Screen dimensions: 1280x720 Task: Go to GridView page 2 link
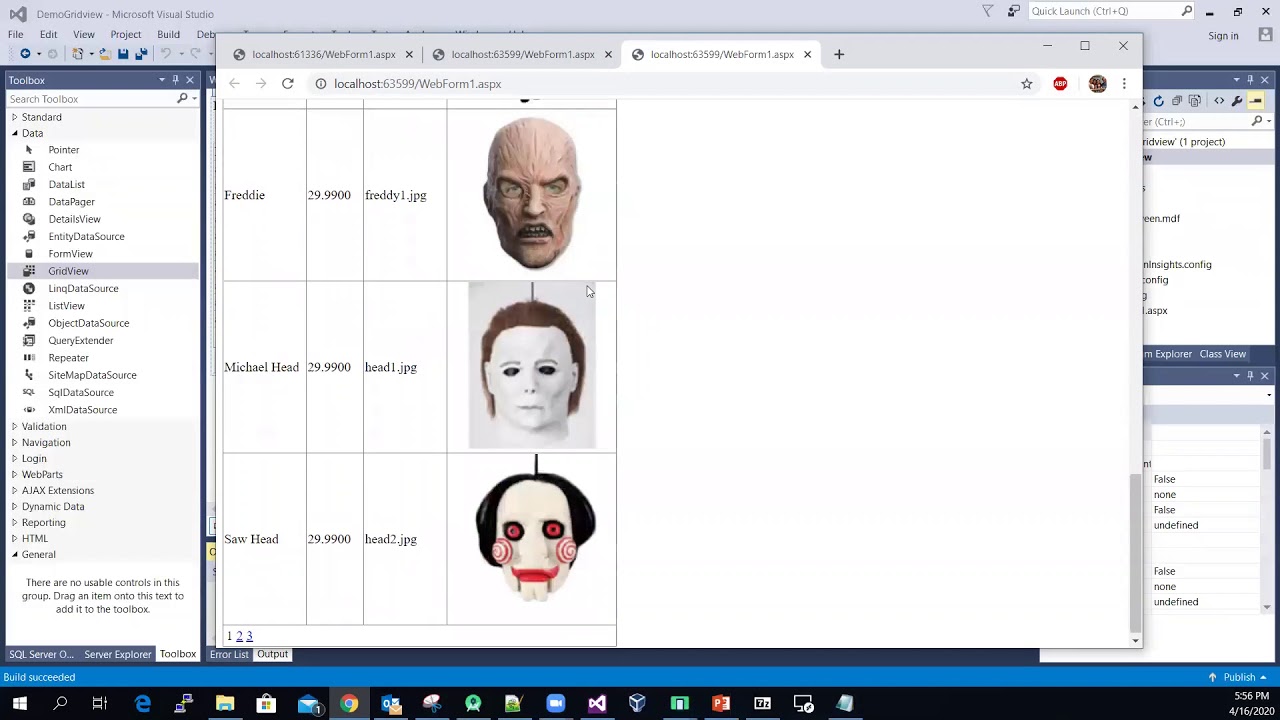tap(239, 636)
